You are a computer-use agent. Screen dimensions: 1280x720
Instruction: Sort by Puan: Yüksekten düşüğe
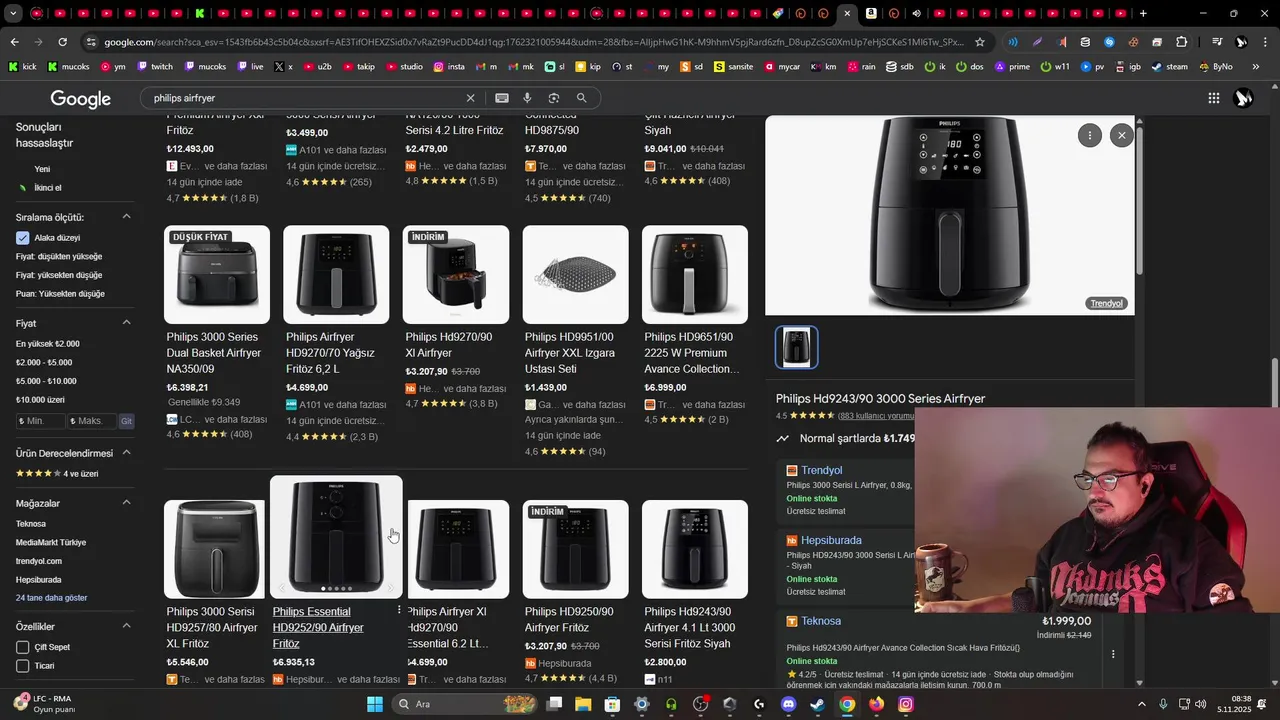(60, 294)
